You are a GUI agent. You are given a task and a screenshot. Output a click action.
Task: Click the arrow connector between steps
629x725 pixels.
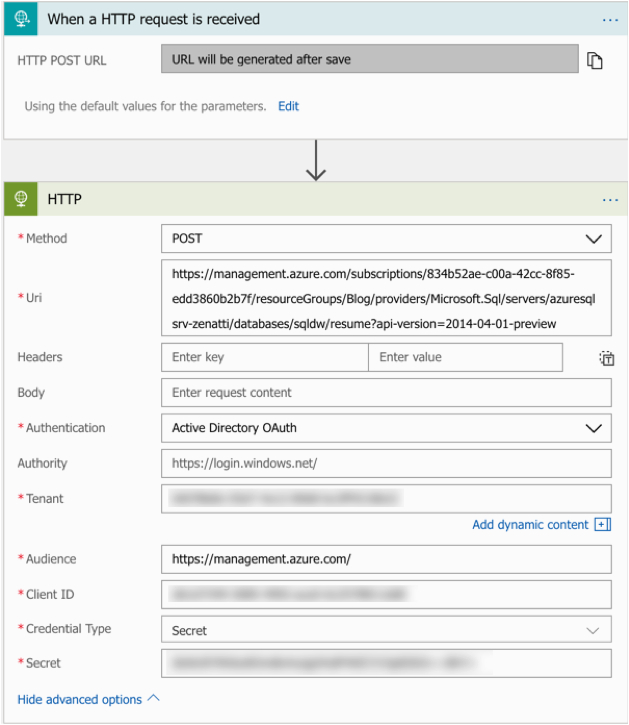(x=316, y=161)
